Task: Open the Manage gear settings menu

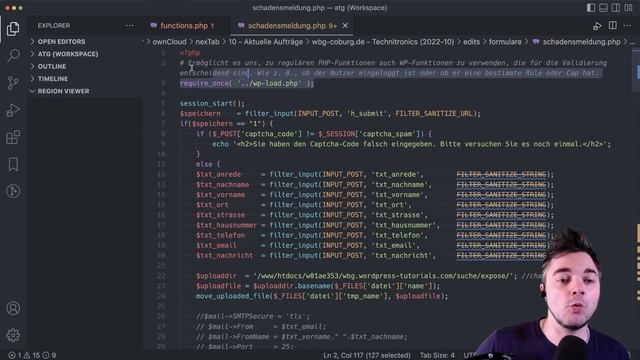Action: click(13, 335)
